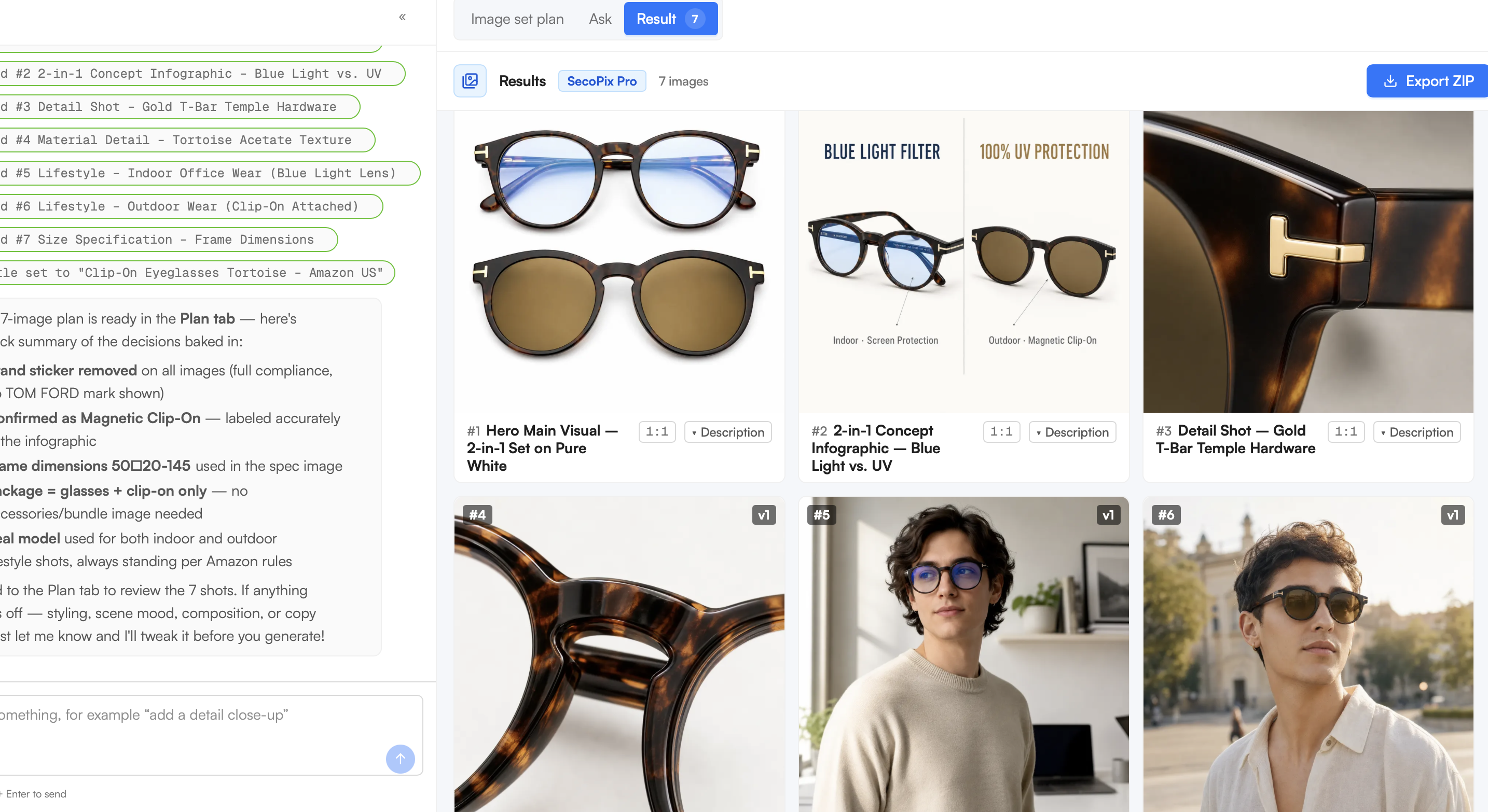The height and width of the screenshot is (812, 1488).
Task: Open the Blue Light vs UV infographic image
Action: (963, 261)
